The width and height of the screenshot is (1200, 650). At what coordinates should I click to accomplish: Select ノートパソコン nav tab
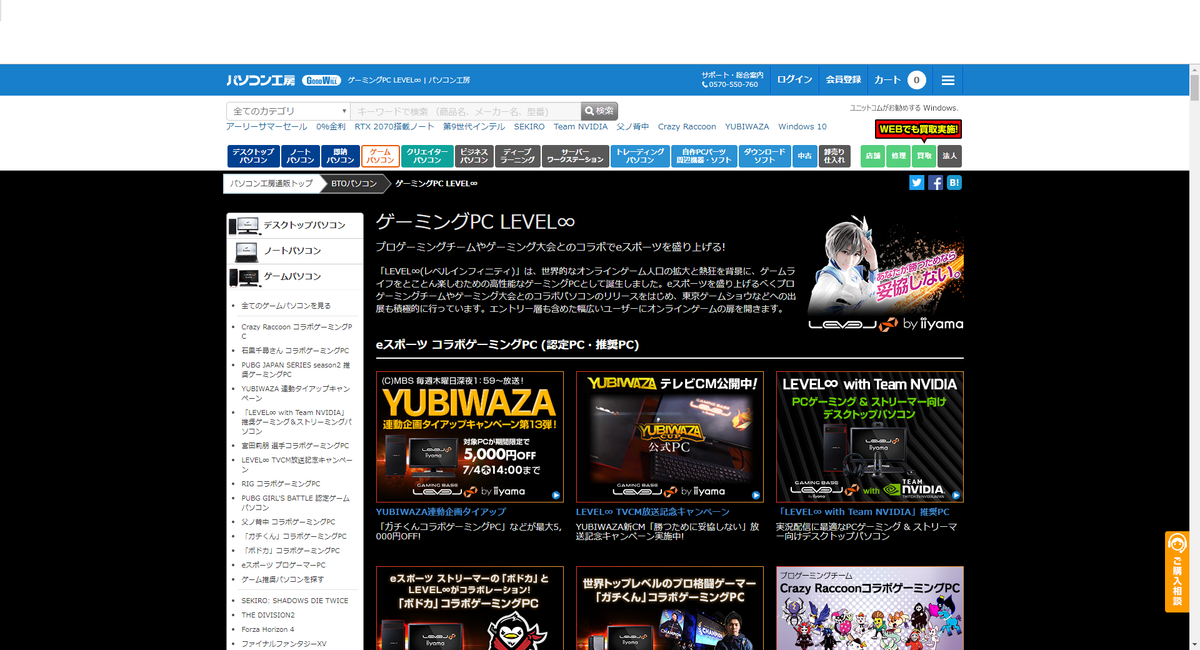tap(300, 156)
